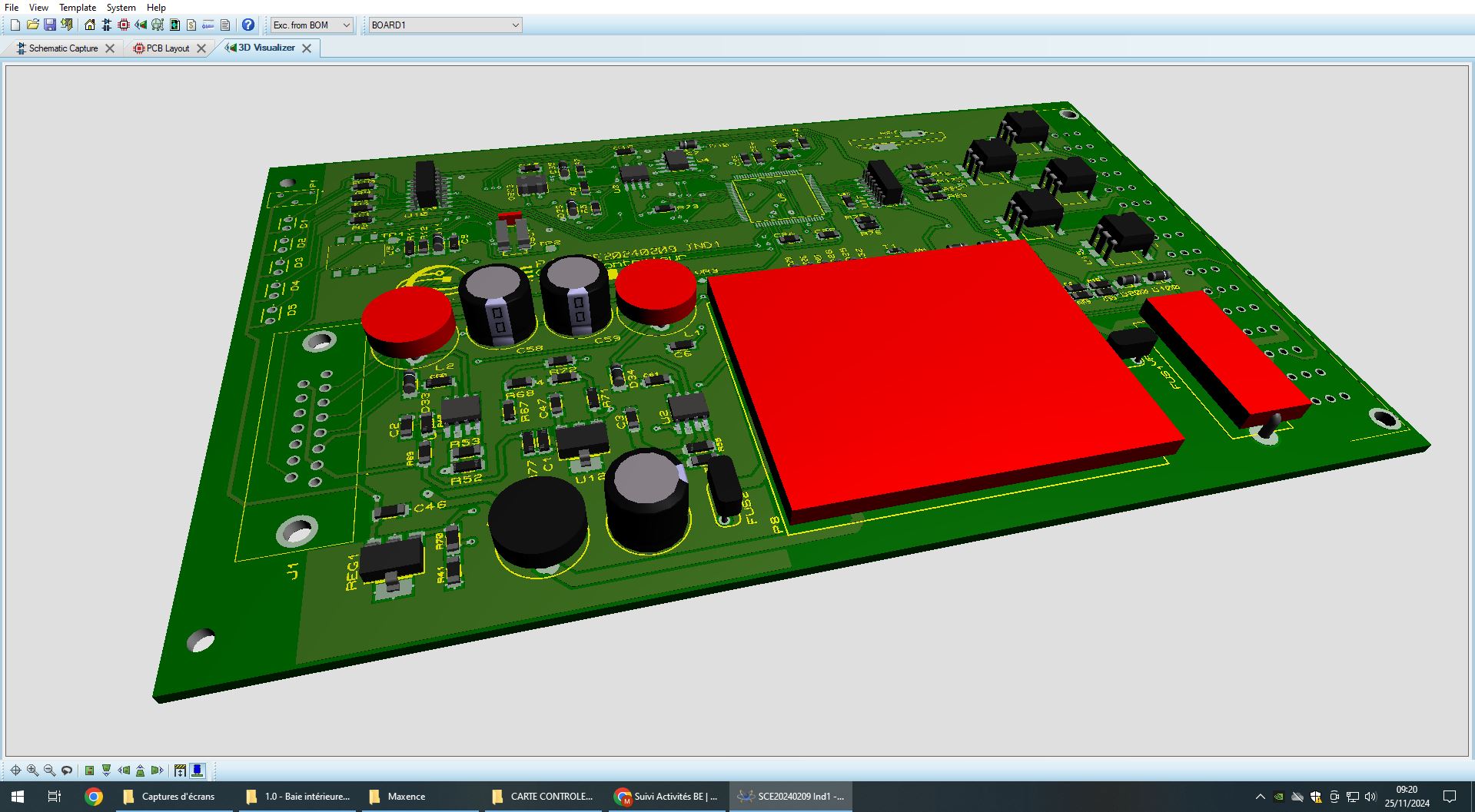This screenshot has height=812, width=1475.
Task: Toggle show components on board button
Action: coord(198,770)
